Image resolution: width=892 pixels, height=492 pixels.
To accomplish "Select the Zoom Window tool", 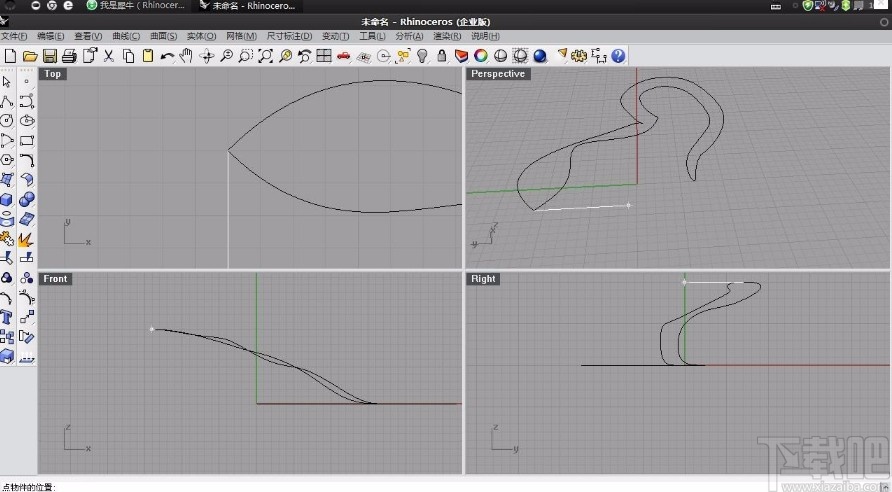I will click(246, 56).
